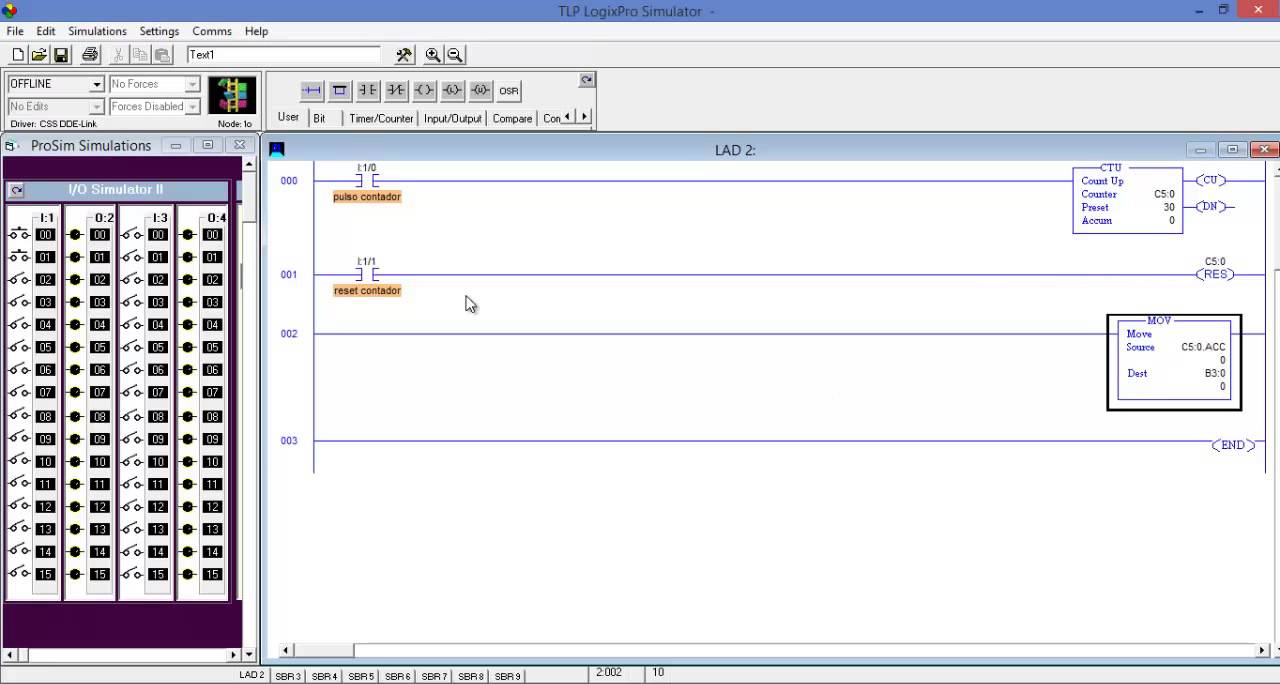1280x684 pixels.
Task: Open the Comms menu
Action: [x=212, y=31]
